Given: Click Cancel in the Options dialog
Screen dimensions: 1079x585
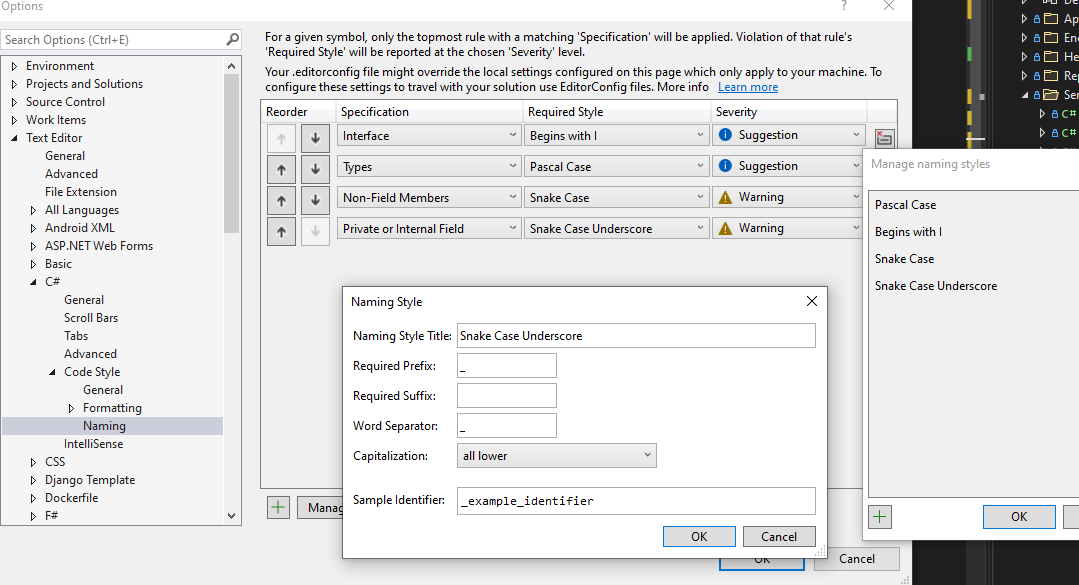Looking at the screenshot, I should pos(857,559).
